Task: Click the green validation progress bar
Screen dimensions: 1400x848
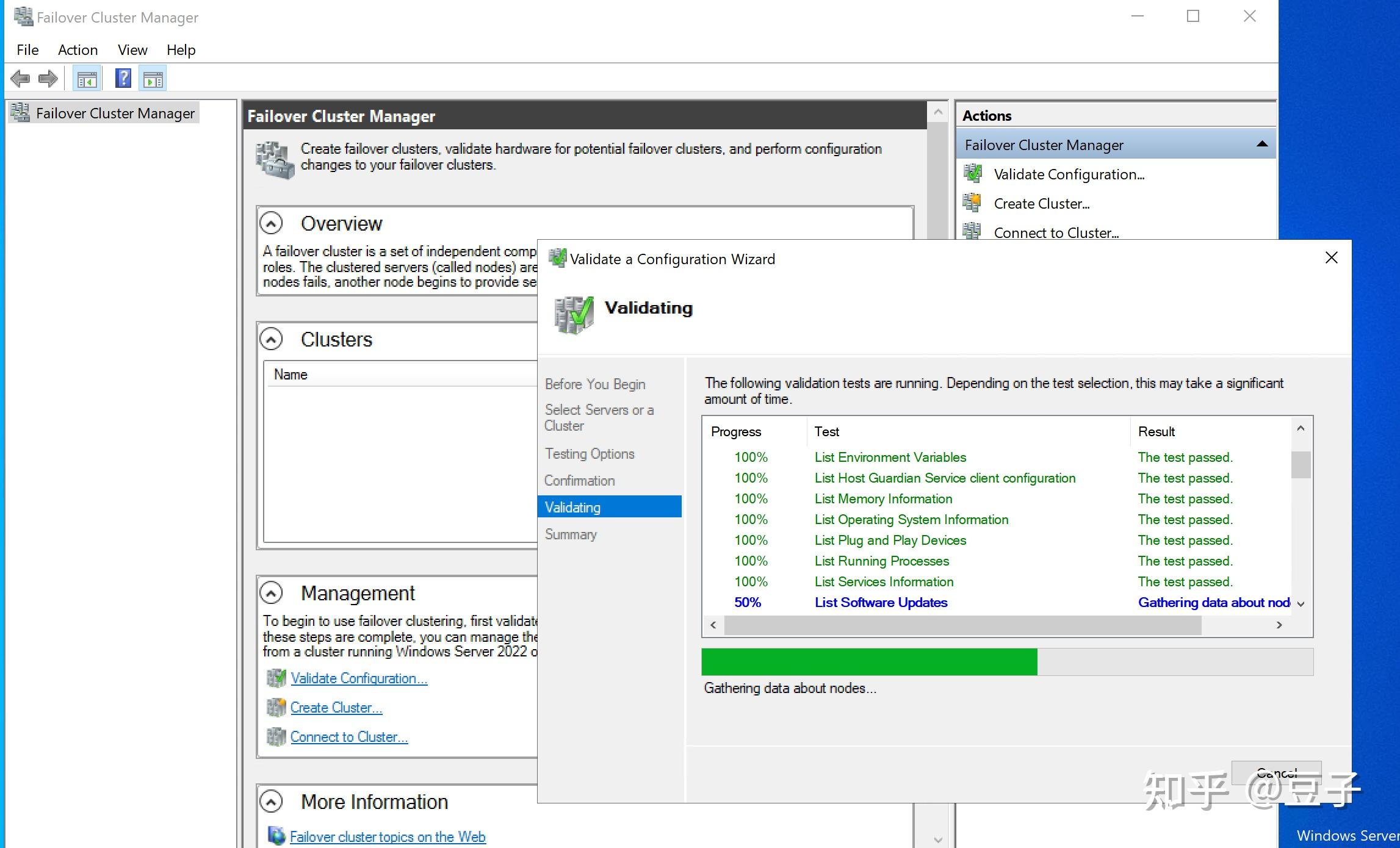Action: tap(867, 662)
